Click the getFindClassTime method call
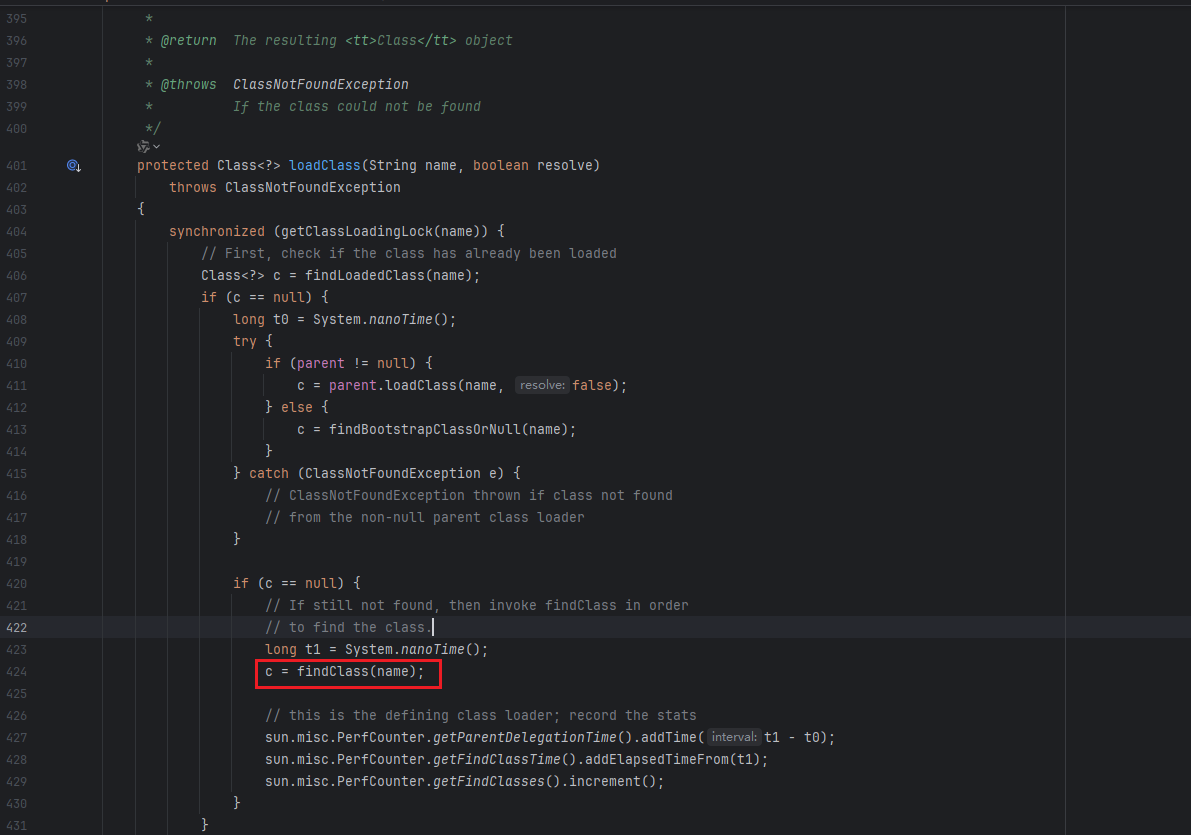Viewport: 1191px width, 835px height. (496, 759)
